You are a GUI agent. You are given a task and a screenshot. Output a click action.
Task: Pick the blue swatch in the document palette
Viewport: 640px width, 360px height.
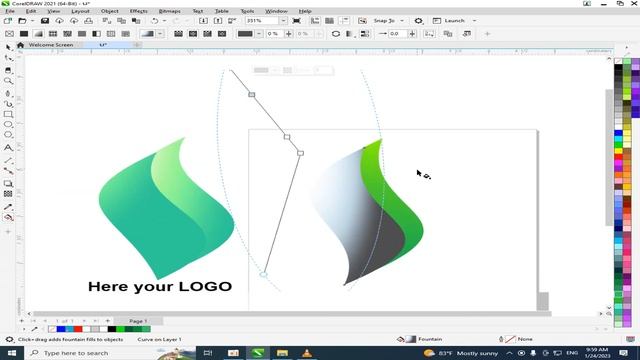pyautogui.click(x=61, y=329)
